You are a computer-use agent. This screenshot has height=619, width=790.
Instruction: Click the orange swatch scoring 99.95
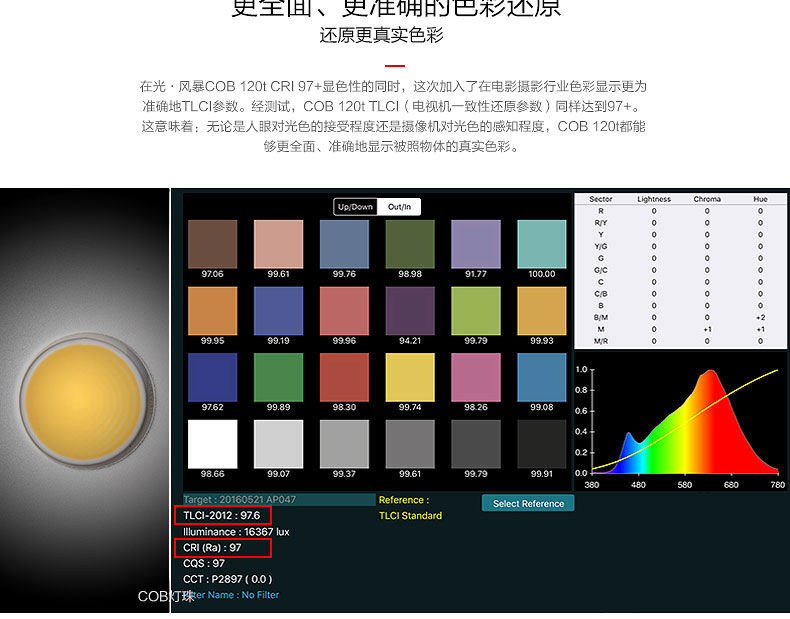point(212,311)
